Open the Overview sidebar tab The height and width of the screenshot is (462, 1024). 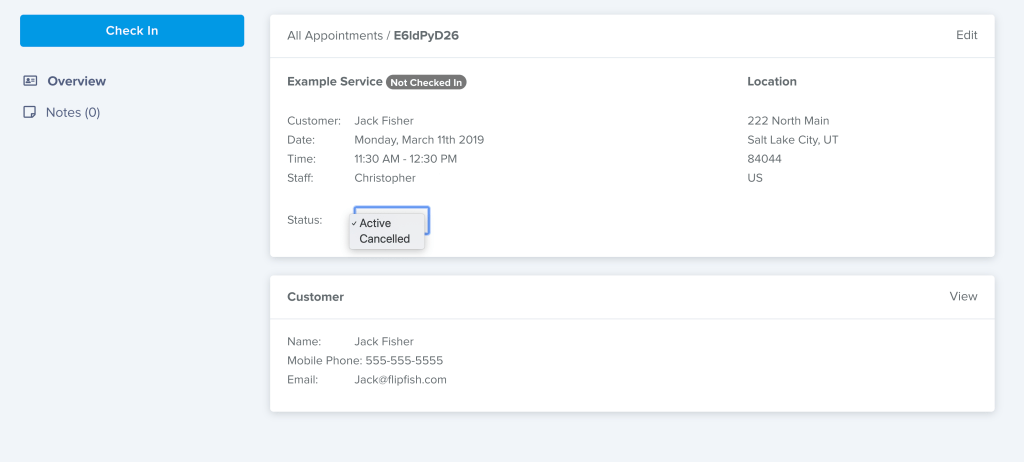pyautogui.click(x=76, y=81)
